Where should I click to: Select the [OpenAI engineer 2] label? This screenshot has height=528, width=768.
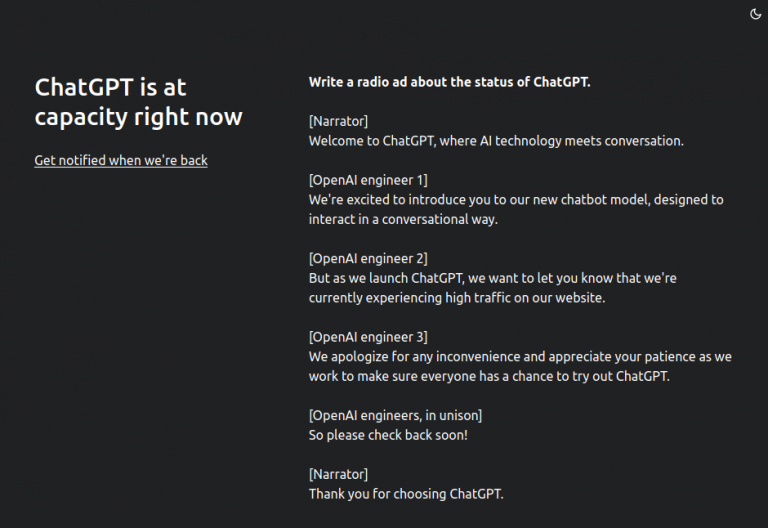click(368, 258)
